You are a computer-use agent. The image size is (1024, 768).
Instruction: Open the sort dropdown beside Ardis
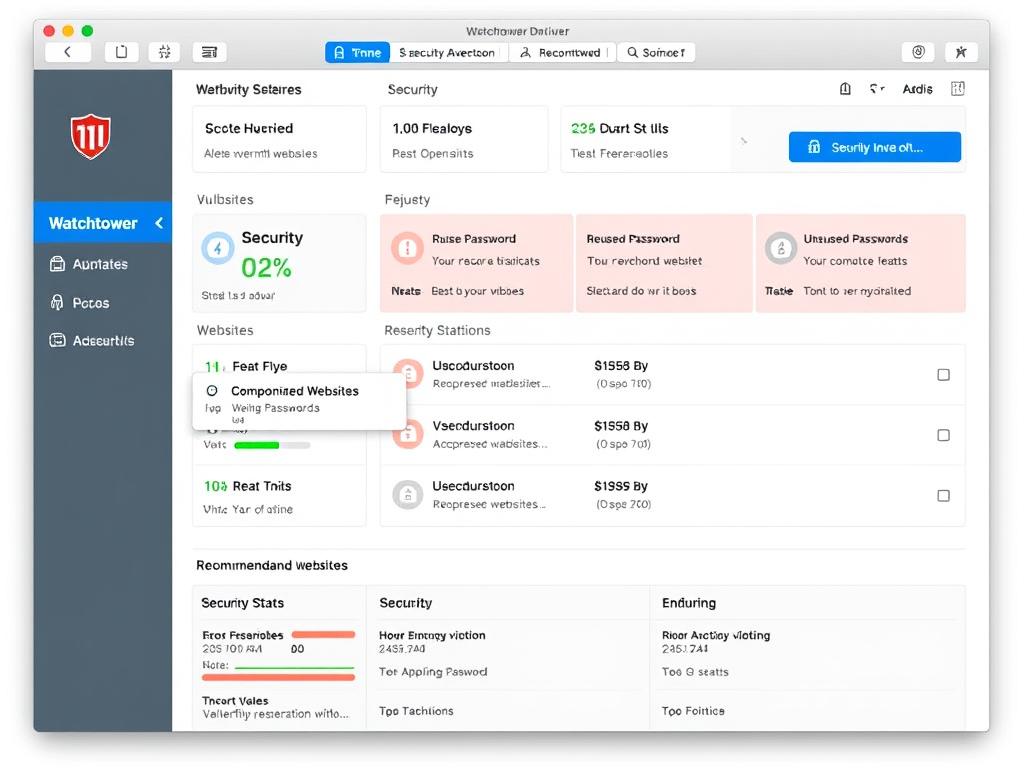point(876,88)
